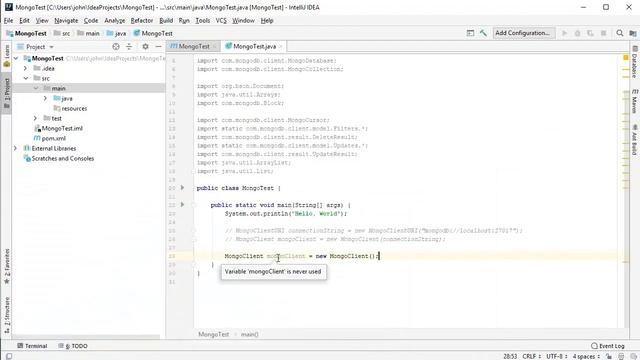This screenshot has height=360, width=640.
Task: Click the Collapse All icon in Project panel
Action: [129, 47]
